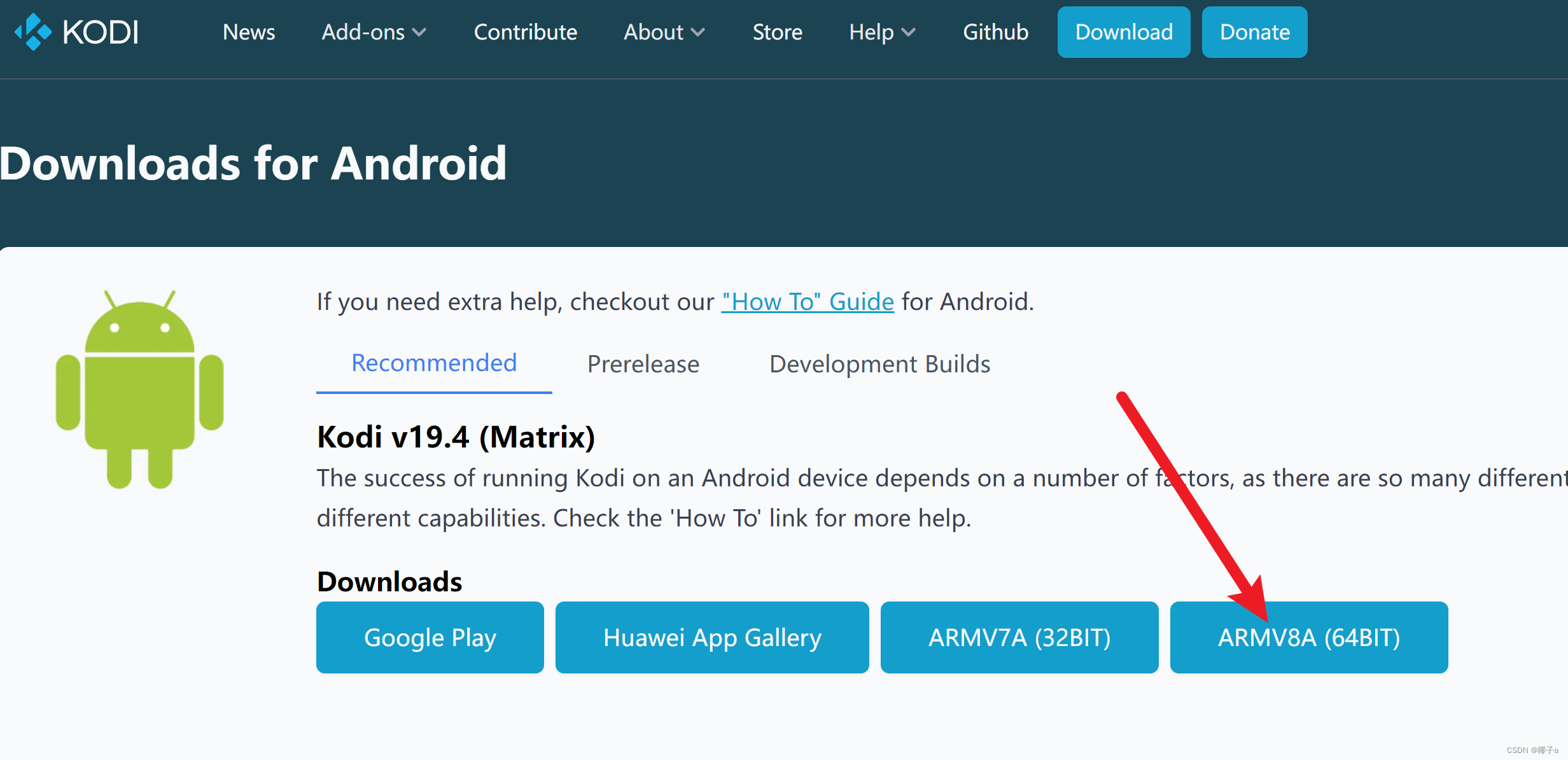This screenshot has height=760, width=1568.
Task: Switch to Development Builds tab
Action: pos(879,364)
